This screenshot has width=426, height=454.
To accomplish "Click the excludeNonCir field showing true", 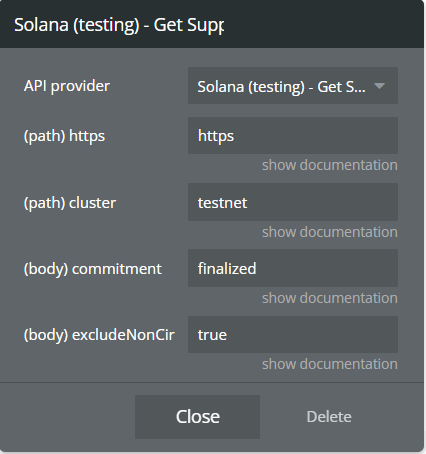I will click(293, 334).
